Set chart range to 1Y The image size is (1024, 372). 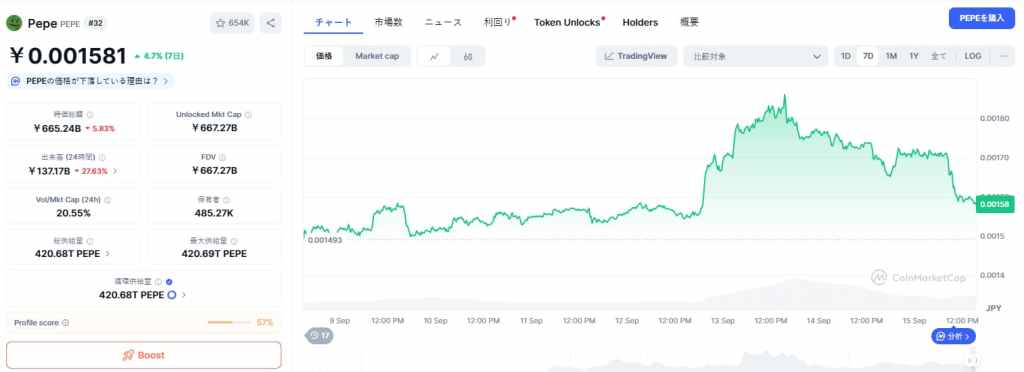[x=914, y=56]
